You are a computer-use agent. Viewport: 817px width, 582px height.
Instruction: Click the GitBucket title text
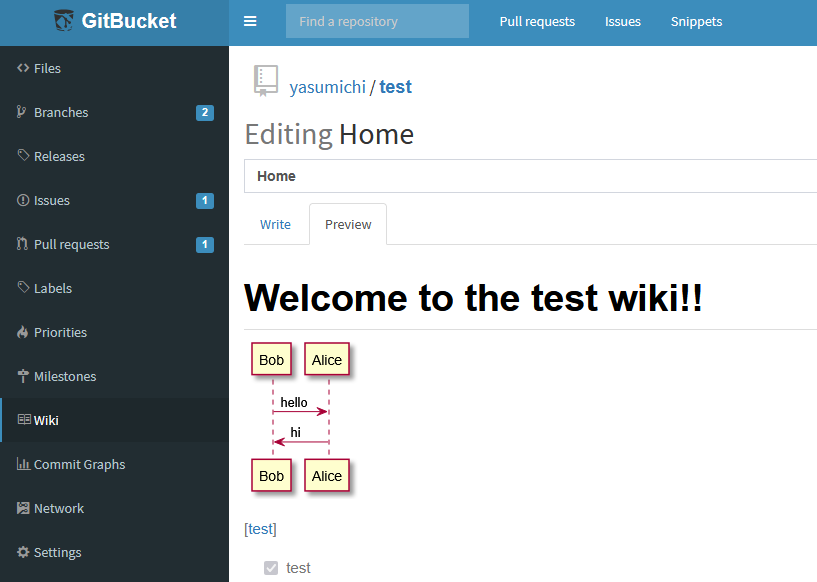[129, 21]
